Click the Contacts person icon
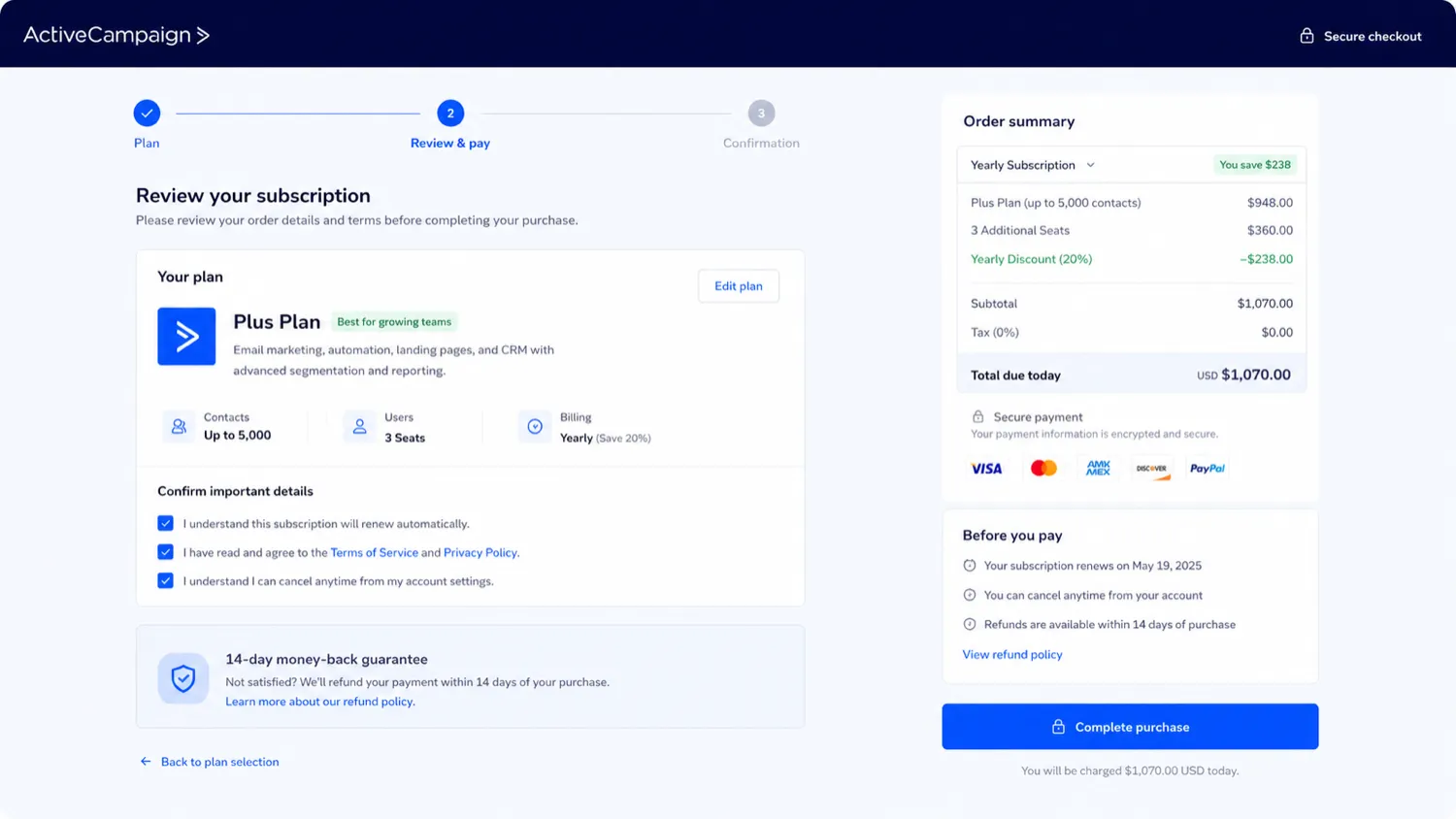 [179, 426]
